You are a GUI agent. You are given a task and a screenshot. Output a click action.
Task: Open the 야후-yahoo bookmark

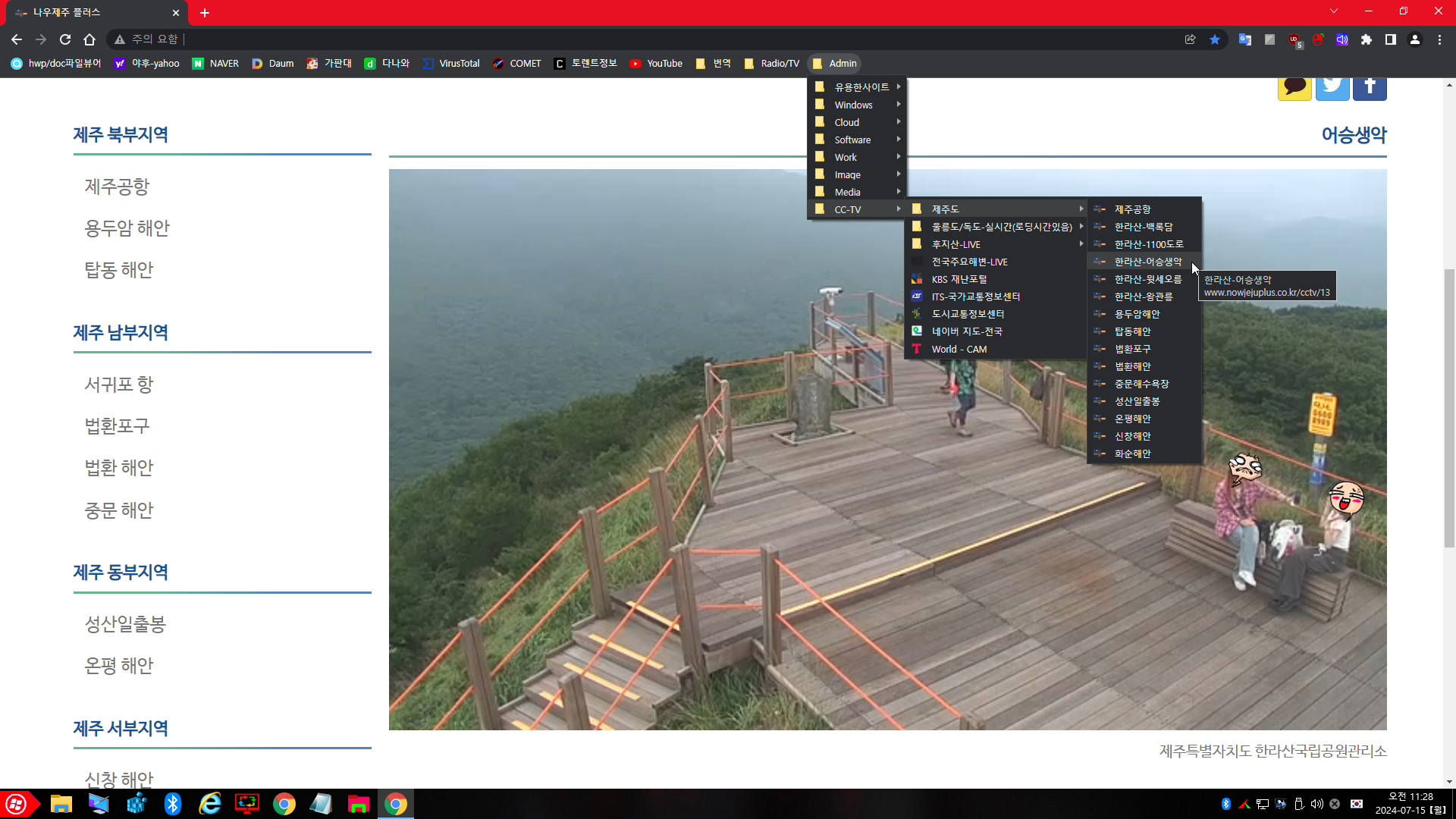click(x=147, y=64)
